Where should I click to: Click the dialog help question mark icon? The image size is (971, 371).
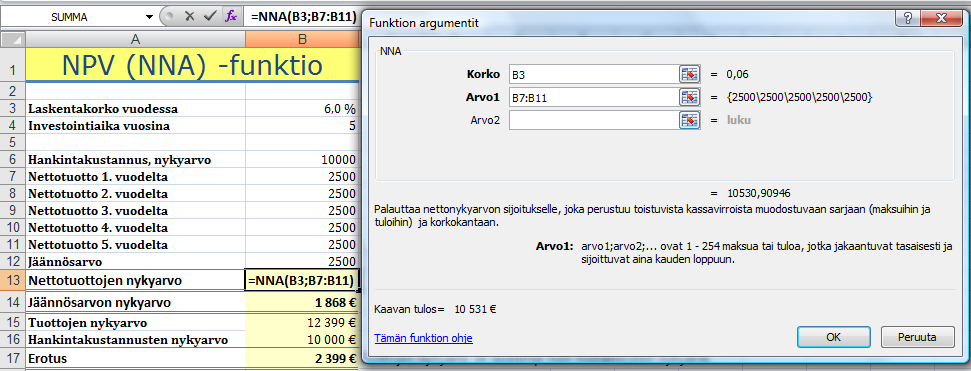click(x=908, y=19)
